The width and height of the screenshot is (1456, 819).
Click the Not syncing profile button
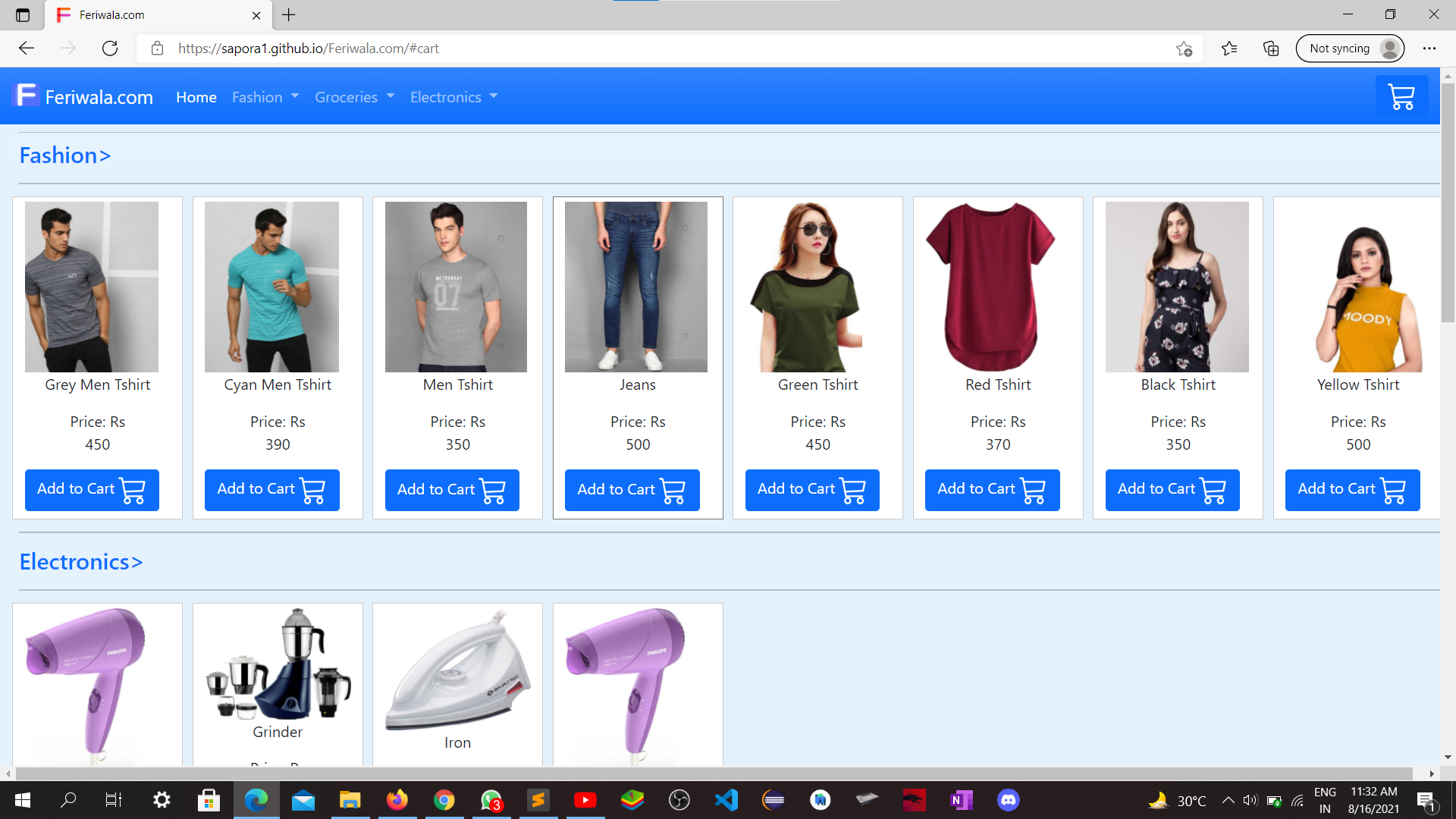[x=1350, y=49]
